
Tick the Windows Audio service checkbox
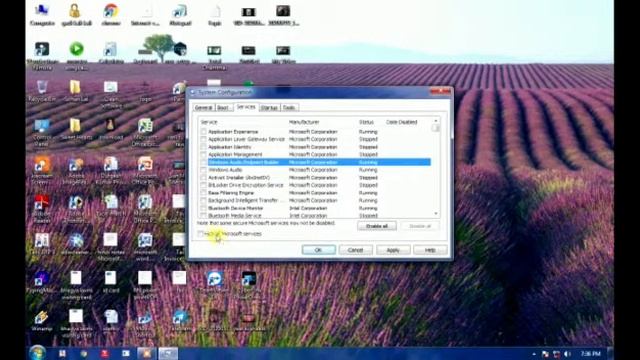pos(203,170)
